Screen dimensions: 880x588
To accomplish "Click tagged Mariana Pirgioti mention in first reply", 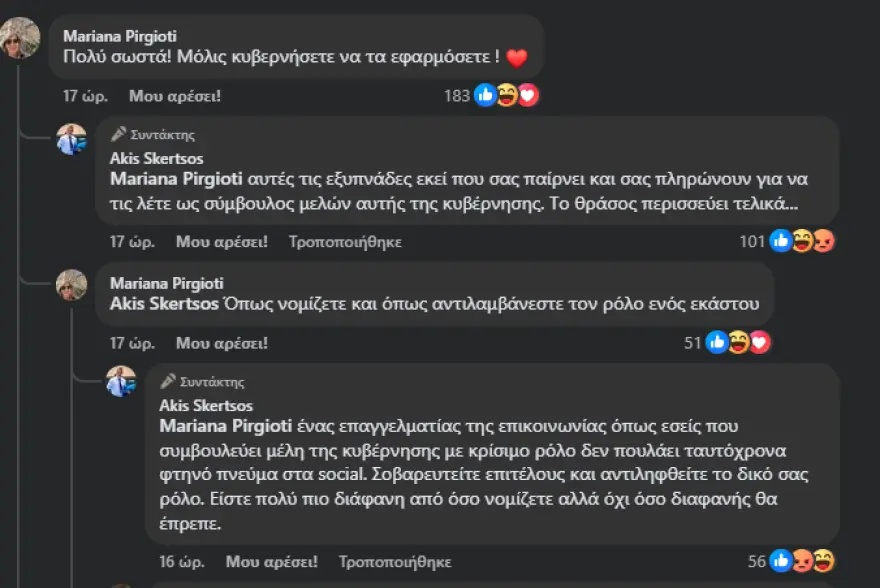I will point(176,179).
